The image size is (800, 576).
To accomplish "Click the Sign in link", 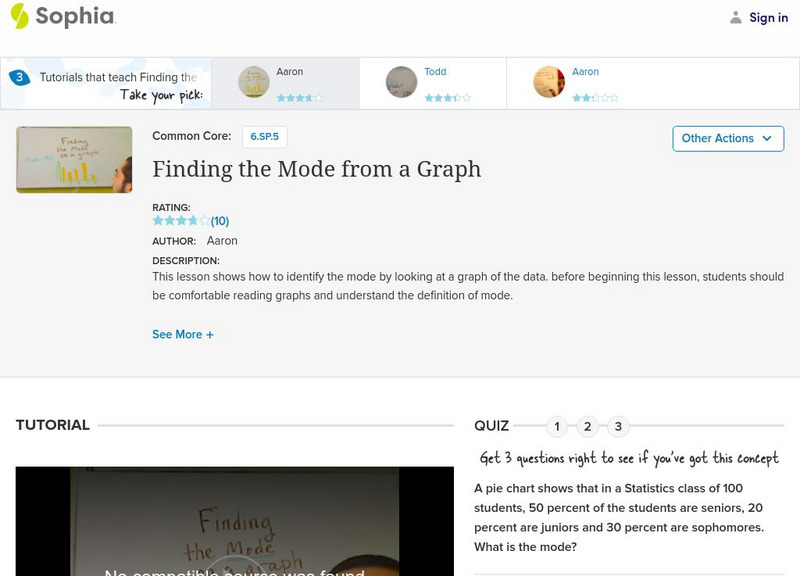I will 768,17.
